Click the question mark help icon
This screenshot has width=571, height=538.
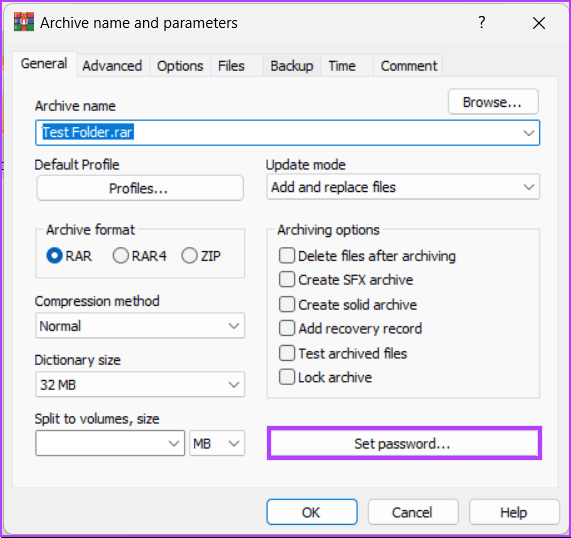[x=481, y=23]
